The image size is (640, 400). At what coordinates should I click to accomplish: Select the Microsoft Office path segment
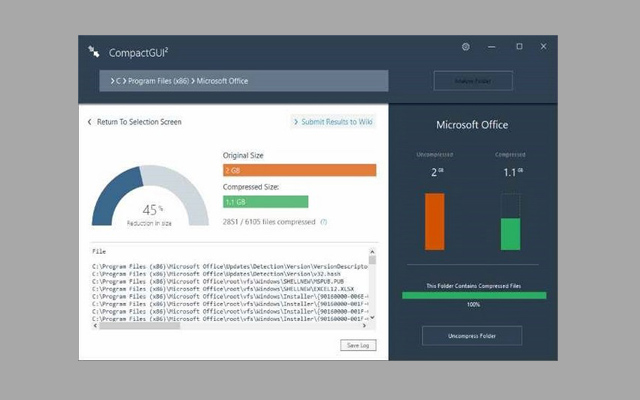tap(222, 81)
